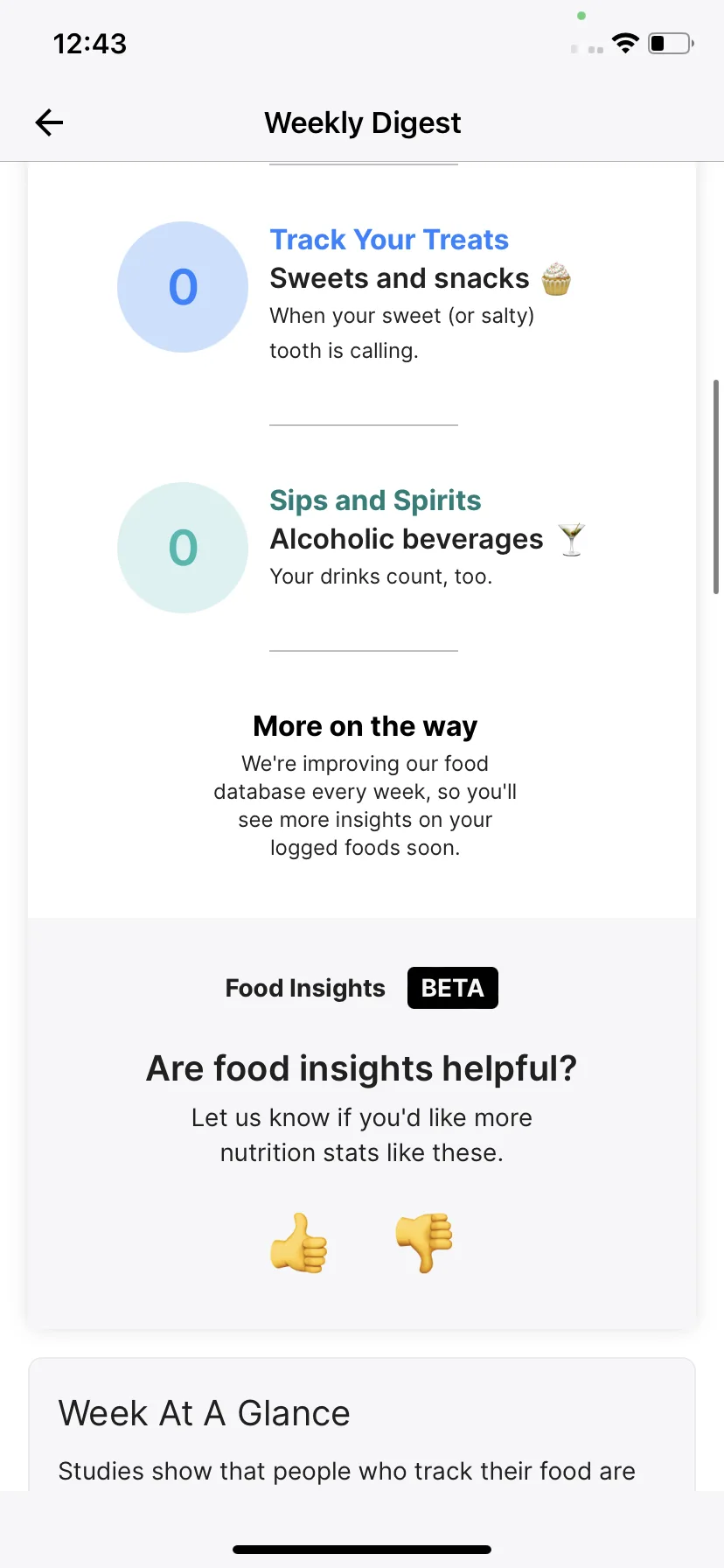
Task: Tap the battery indicator icon
Action: tap(671, 43)
